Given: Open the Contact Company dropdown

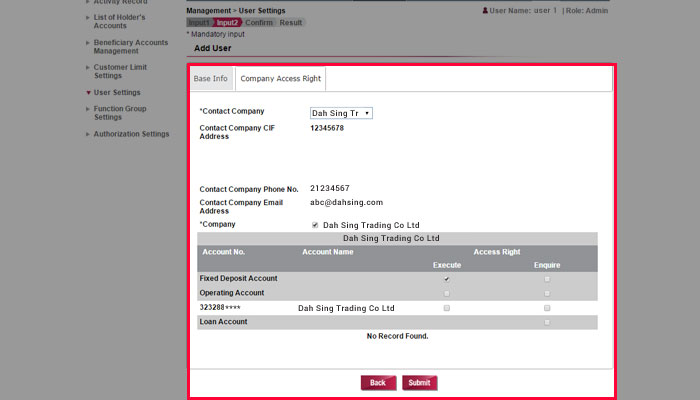Looking at the screenshot, I should 341,113.
